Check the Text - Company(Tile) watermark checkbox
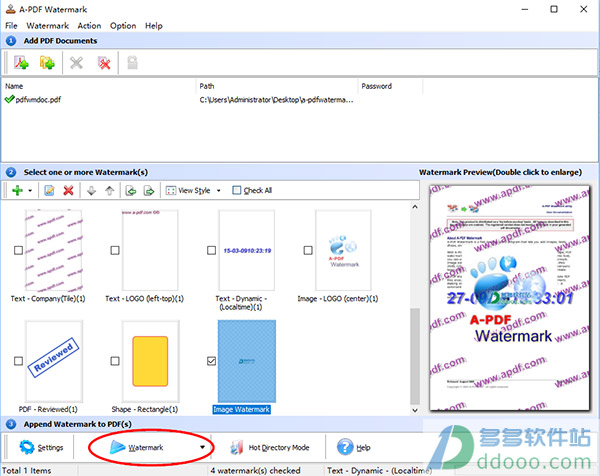Viewport: 600px width, 476px height. (x=18, y=250)
